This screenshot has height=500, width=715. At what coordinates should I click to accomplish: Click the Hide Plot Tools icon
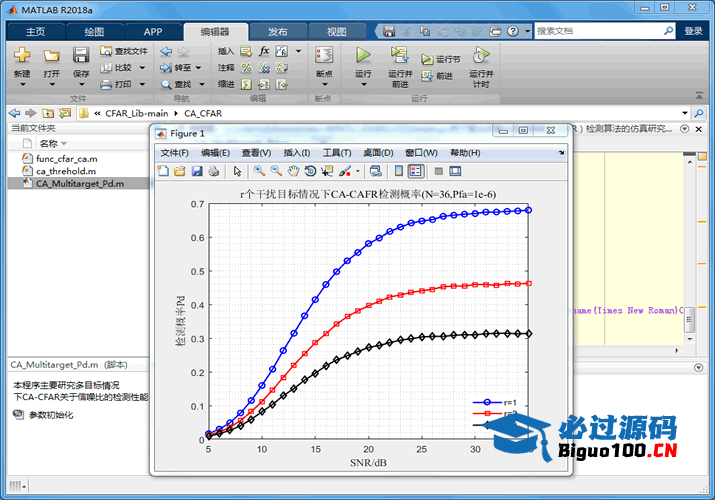coord(439,171)
